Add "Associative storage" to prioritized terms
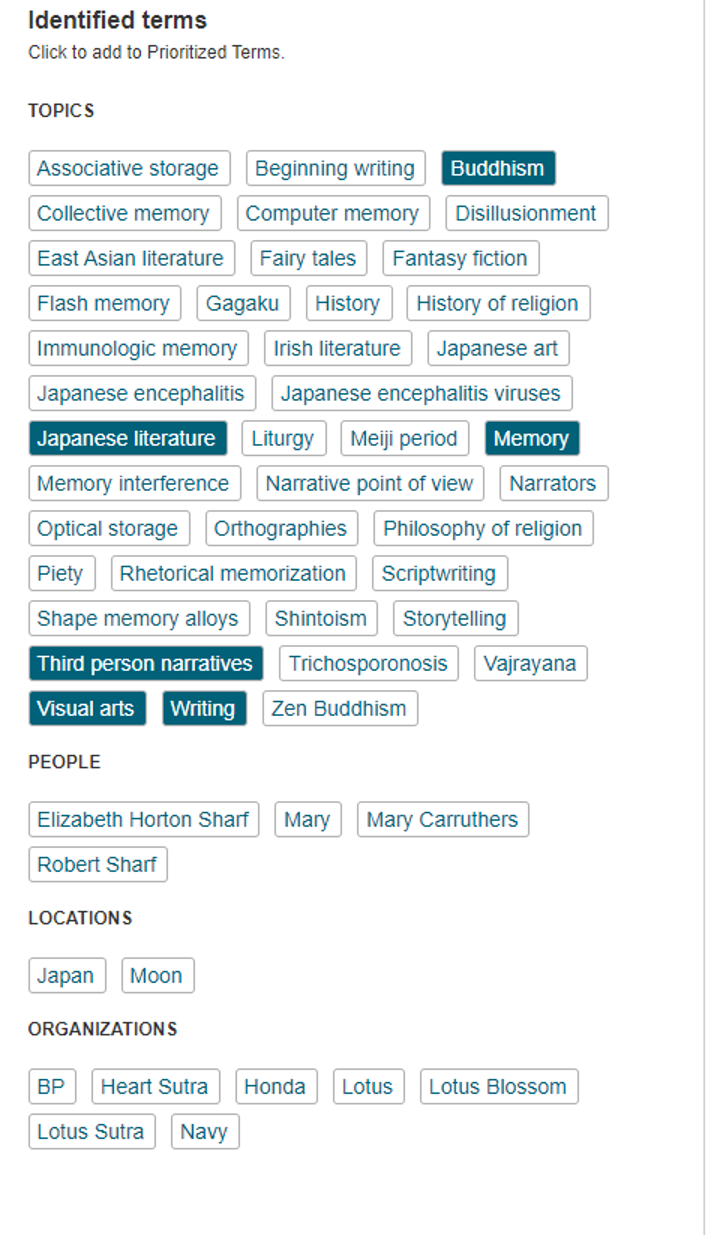This screenshot has width=712, height=1236. tap(128, 168)
